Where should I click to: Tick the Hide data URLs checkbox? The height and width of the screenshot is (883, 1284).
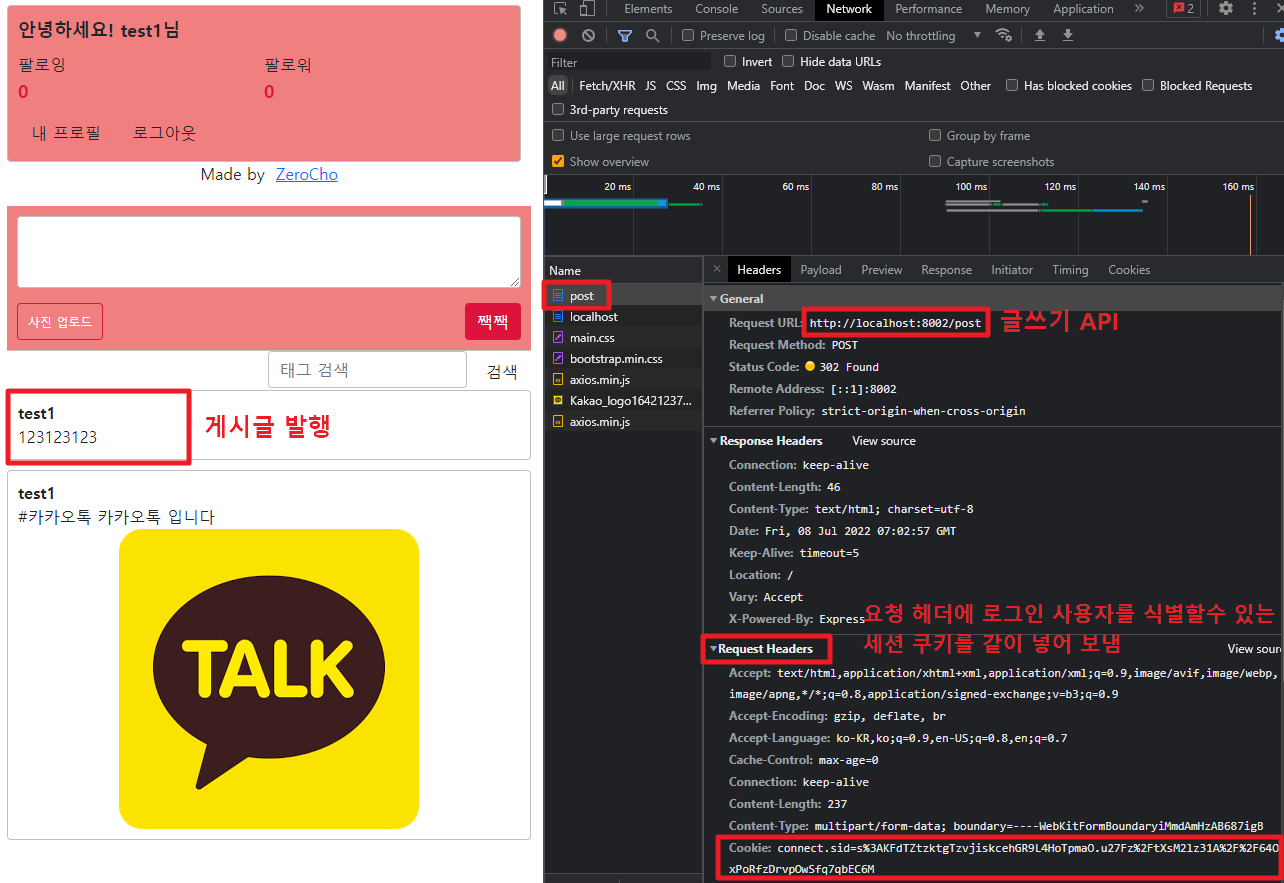789,61
